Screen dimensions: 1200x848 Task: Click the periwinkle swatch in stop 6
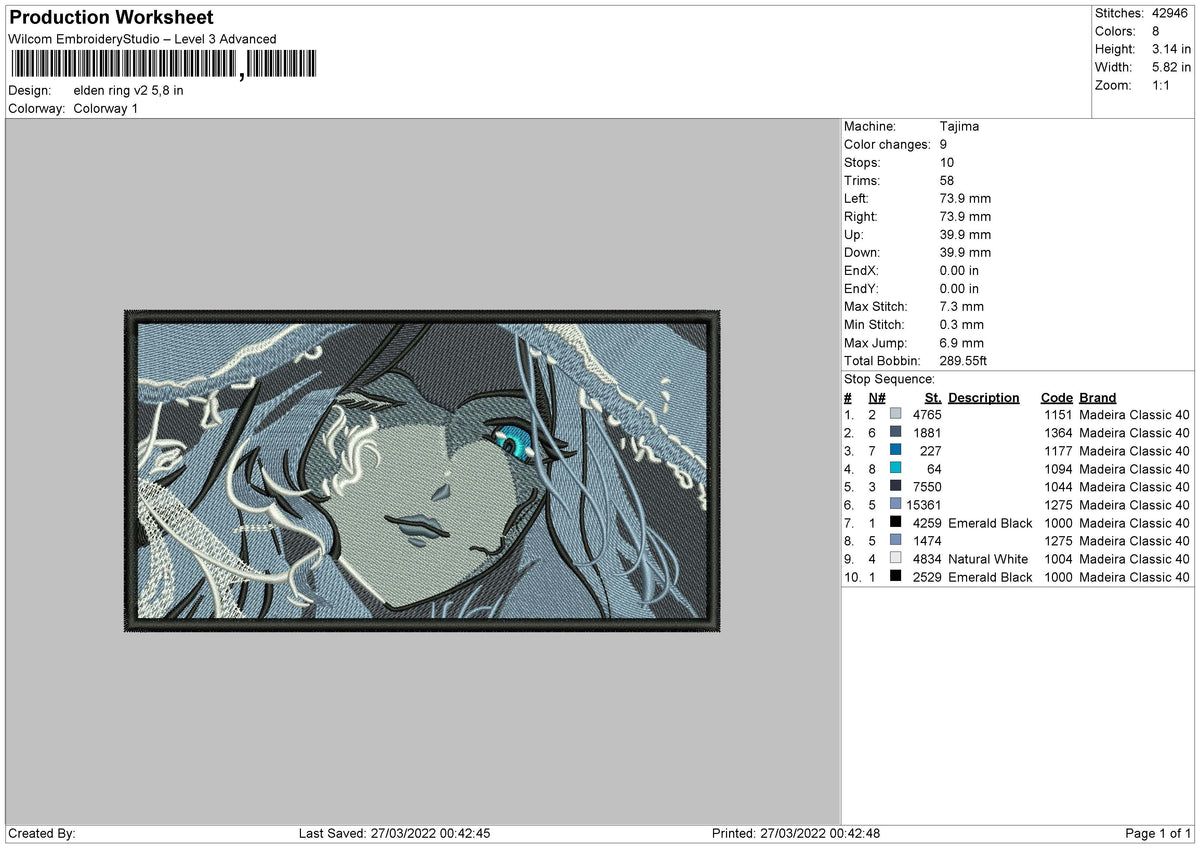tap(895, 504)
